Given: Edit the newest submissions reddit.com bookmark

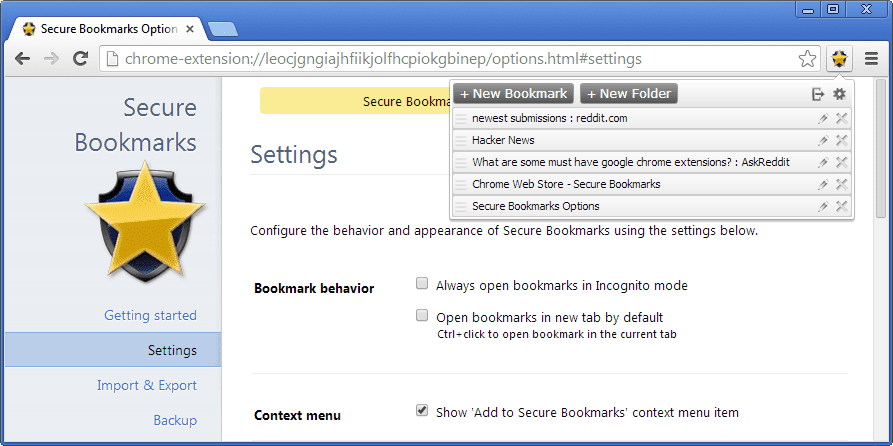Looking at the screenshot, I should coord(822,118).
